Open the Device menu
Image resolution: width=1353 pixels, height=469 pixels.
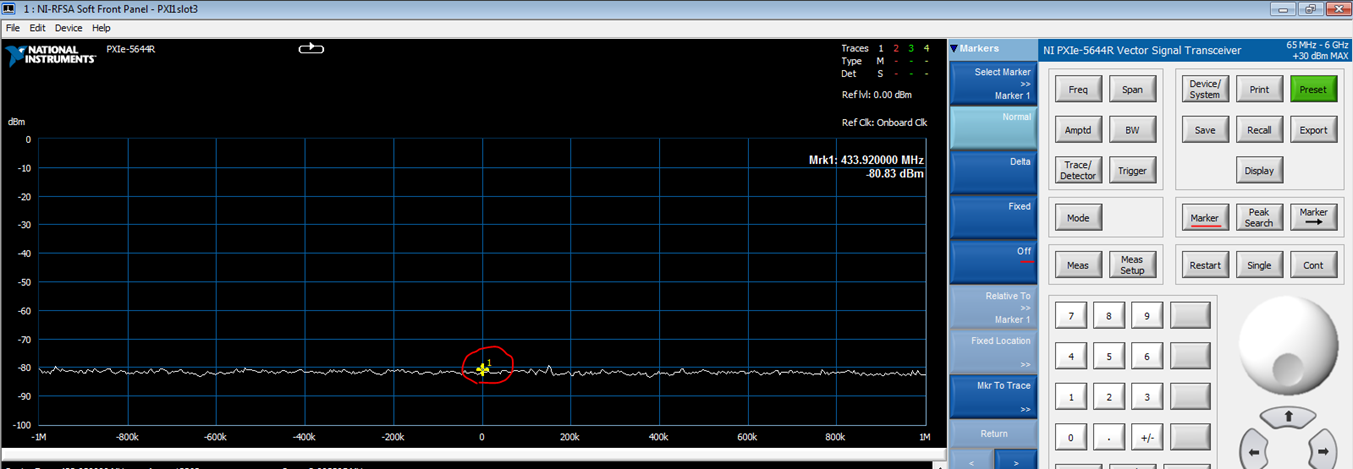pos(69,28)
